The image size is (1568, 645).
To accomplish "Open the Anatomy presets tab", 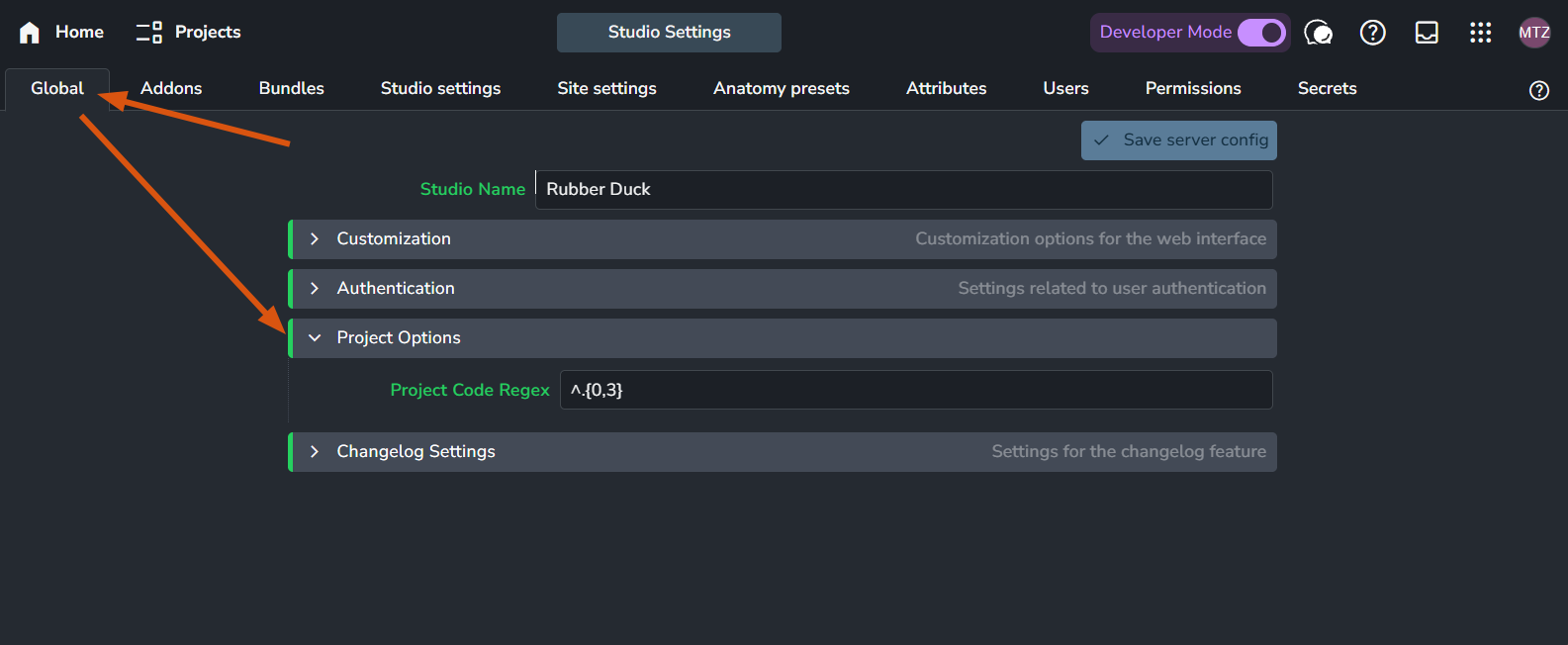I will tap(781, 89).
